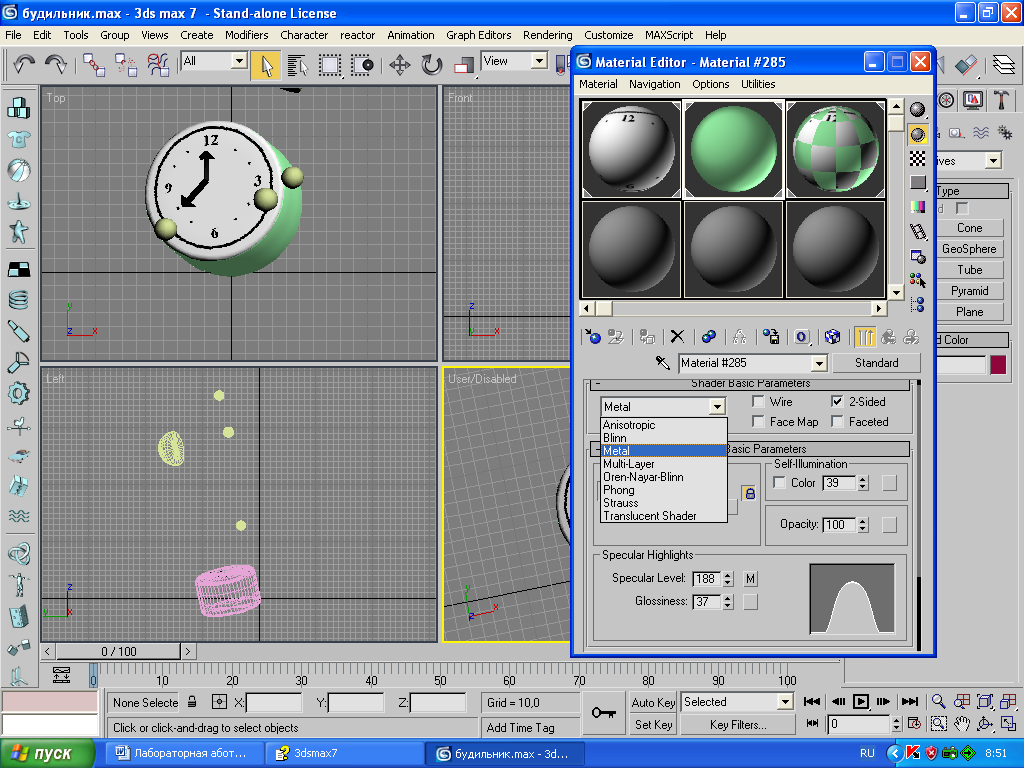Click the Select by Name icon

(298, 65)
